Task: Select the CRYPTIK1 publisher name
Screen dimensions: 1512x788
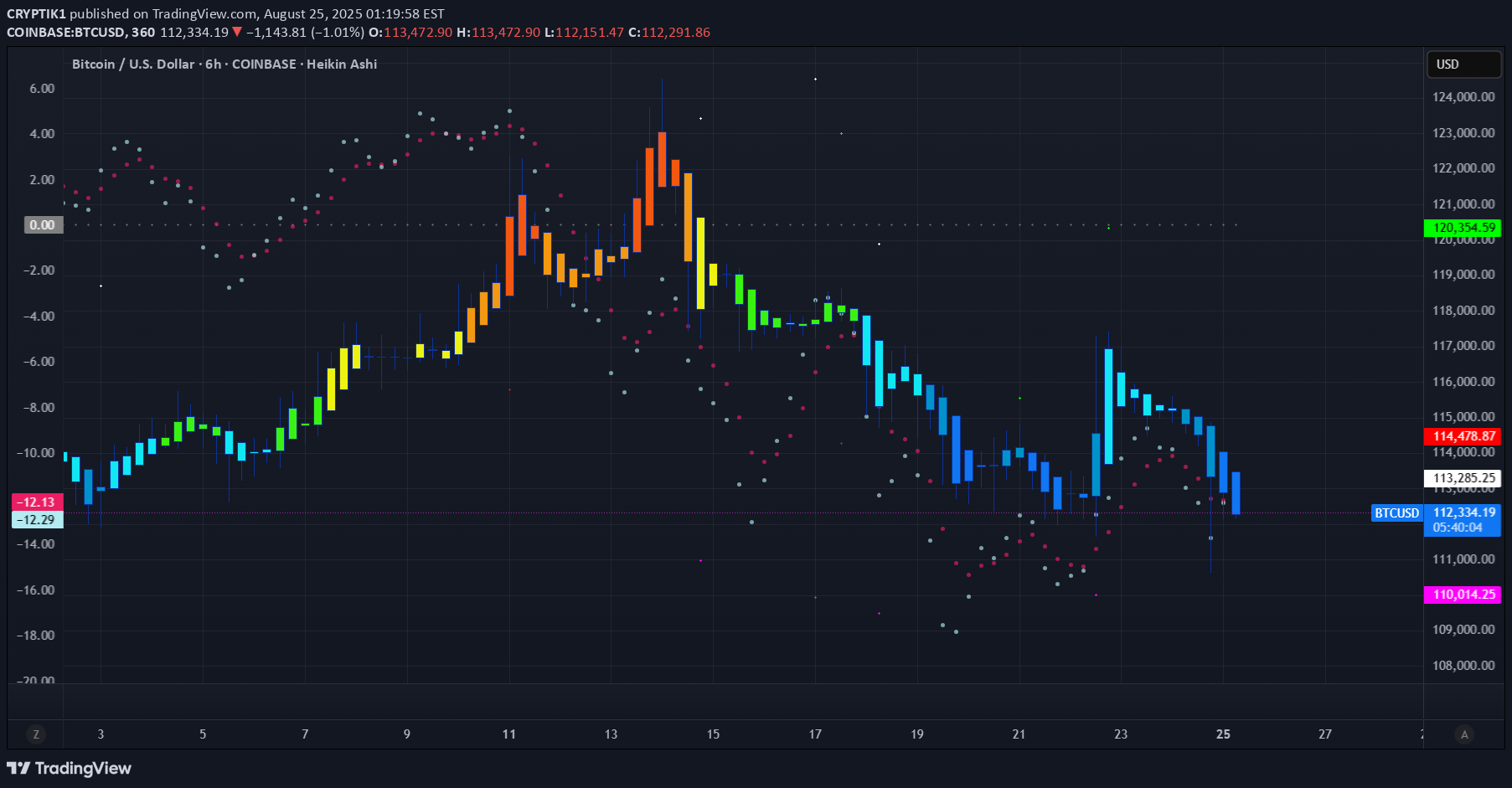Action: [36, 13]
